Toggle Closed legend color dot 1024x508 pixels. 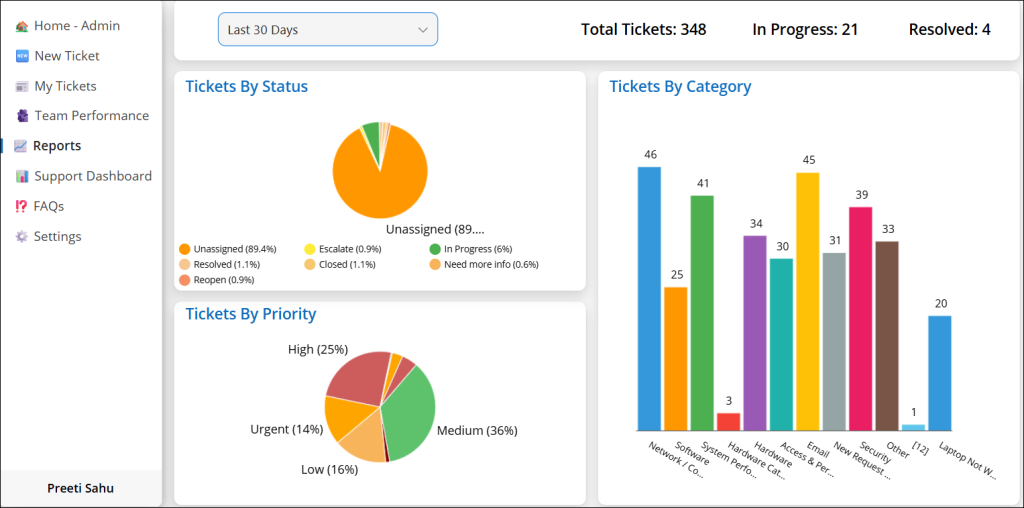coord(310,264)
